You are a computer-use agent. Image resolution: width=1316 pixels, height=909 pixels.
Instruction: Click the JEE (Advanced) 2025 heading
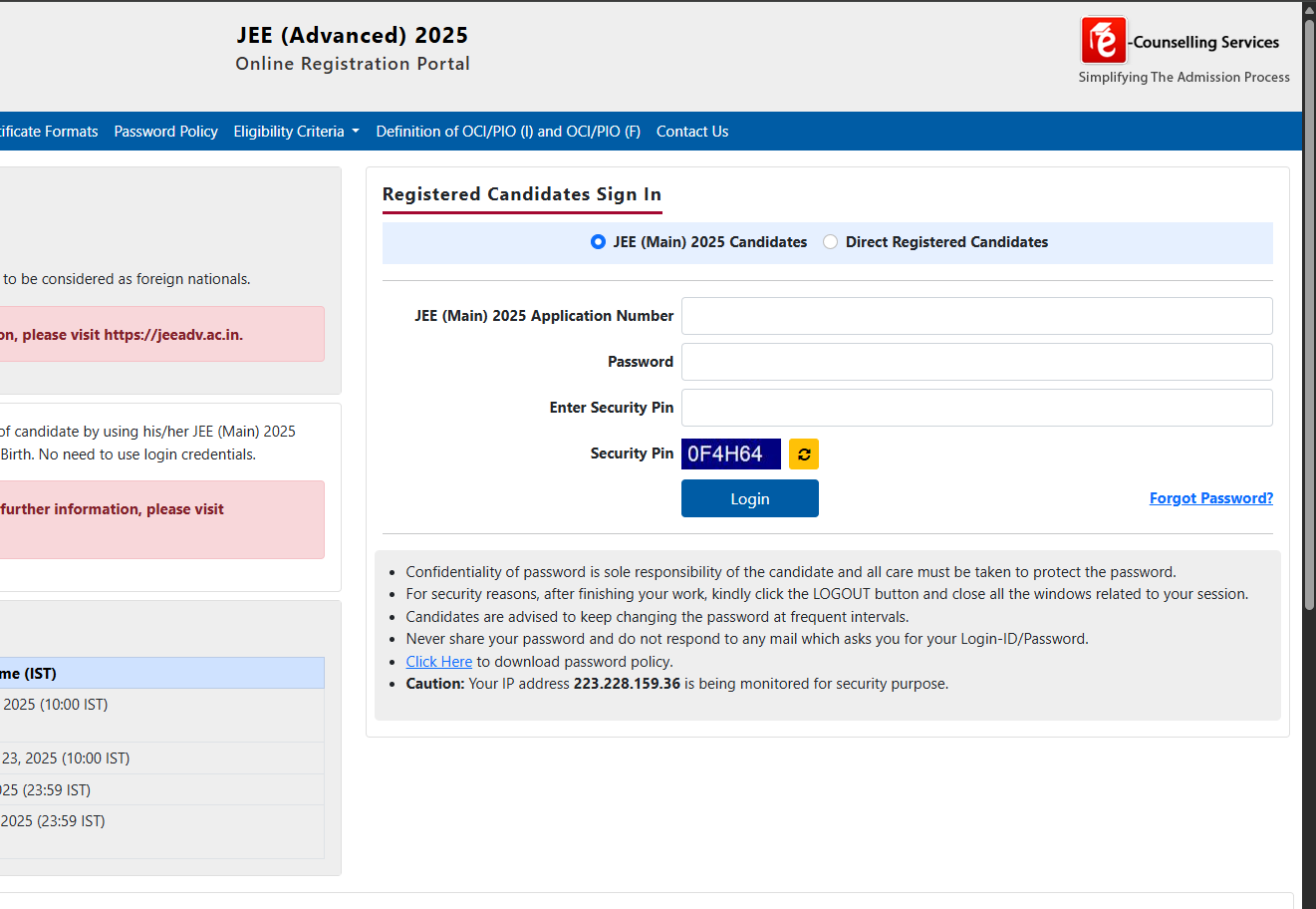click(353, 35)
